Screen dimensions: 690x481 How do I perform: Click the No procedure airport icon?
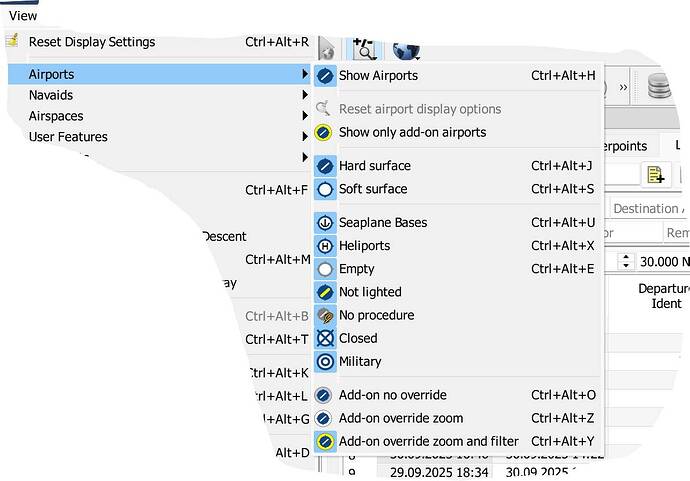pyautogui.click(x=324, y=315)
